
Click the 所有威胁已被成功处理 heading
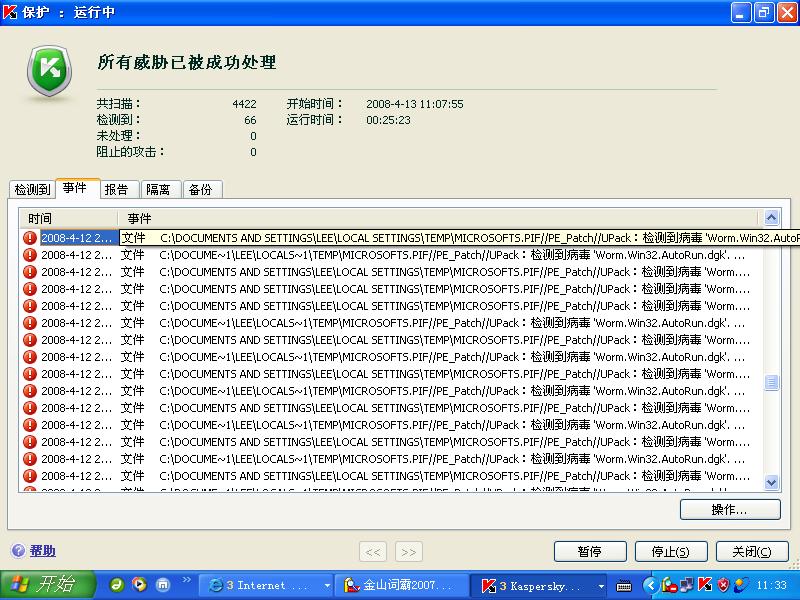click(x=187, y=62)
